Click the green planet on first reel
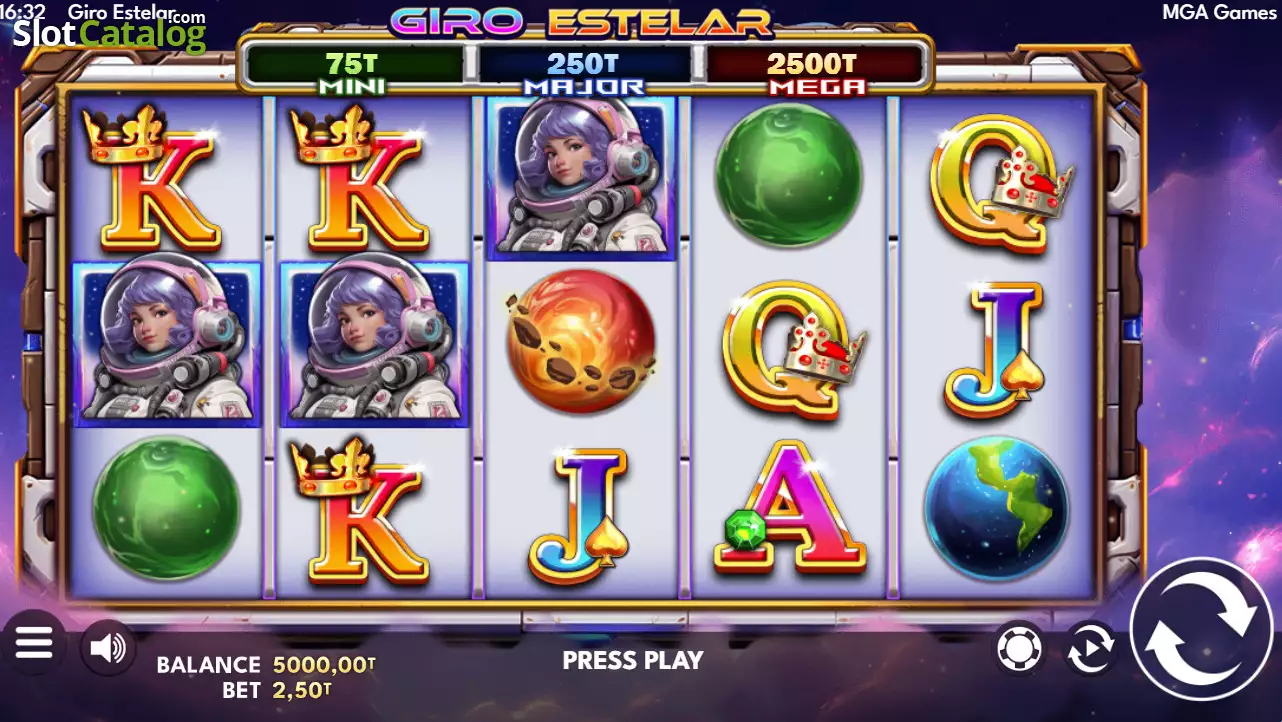 166,509
